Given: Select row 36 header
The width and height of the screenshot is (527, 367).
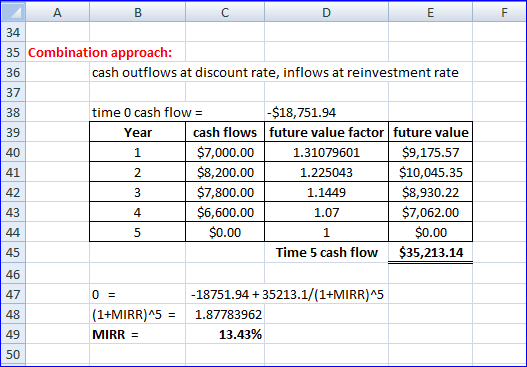Looking at the screenshot, I should (13, 72).
